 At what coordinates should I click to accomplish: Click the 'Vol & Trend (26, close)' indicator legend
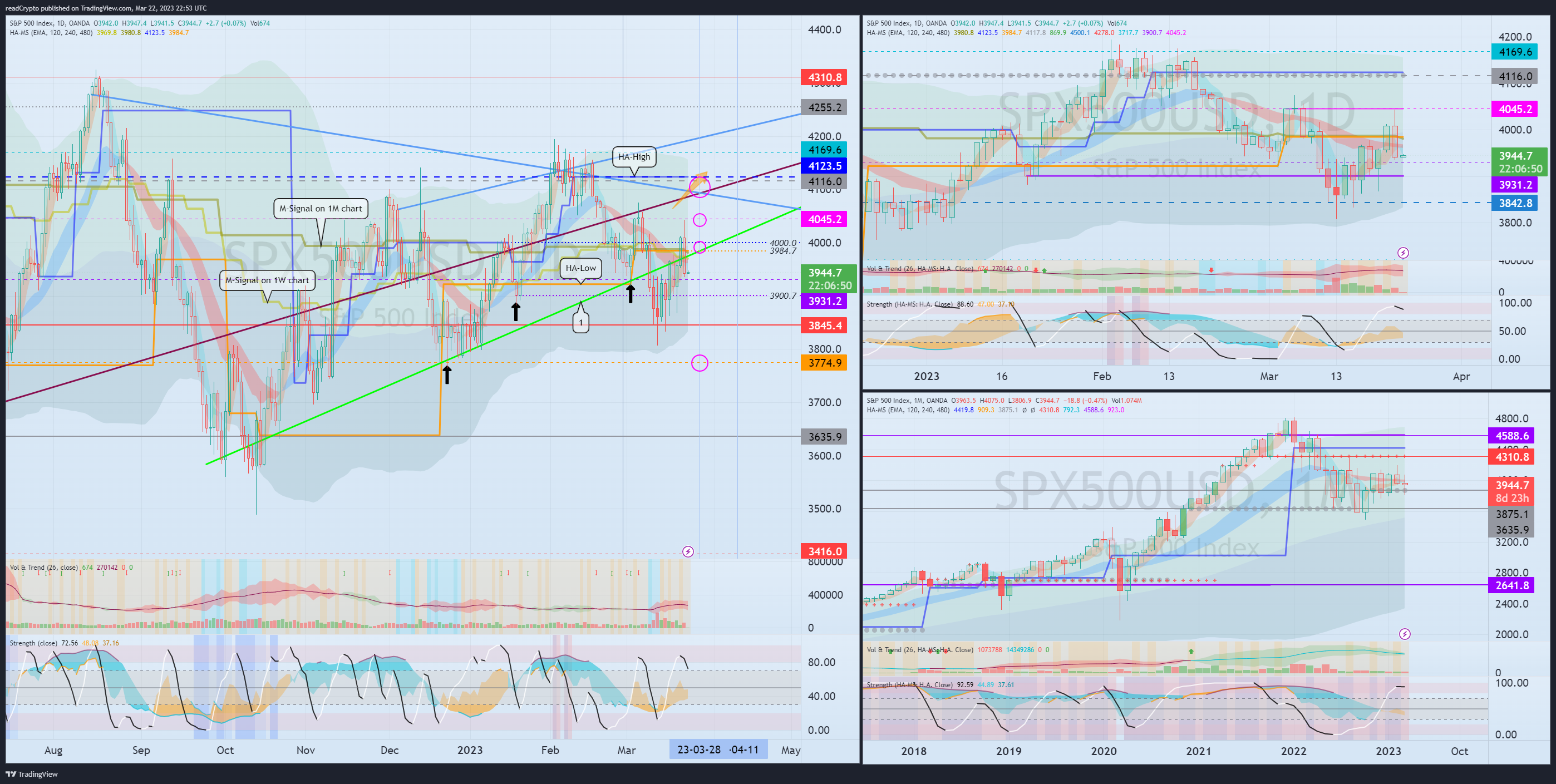43,568
